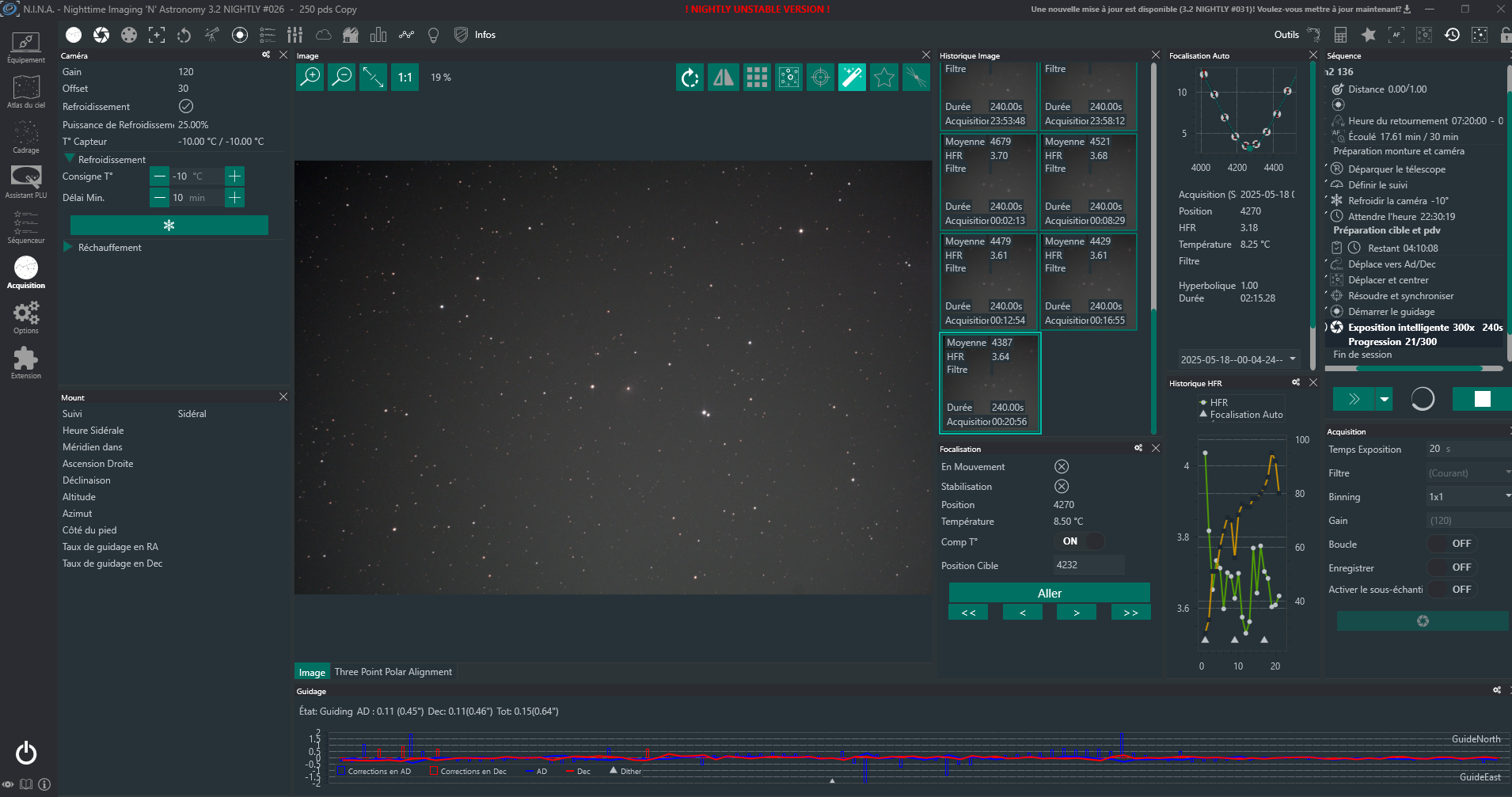The height and width of the screenshot is (797, 1512).
Task: Toggle the crosshair overlay icon
Action: pyautogui.click(x=820, y=78)
